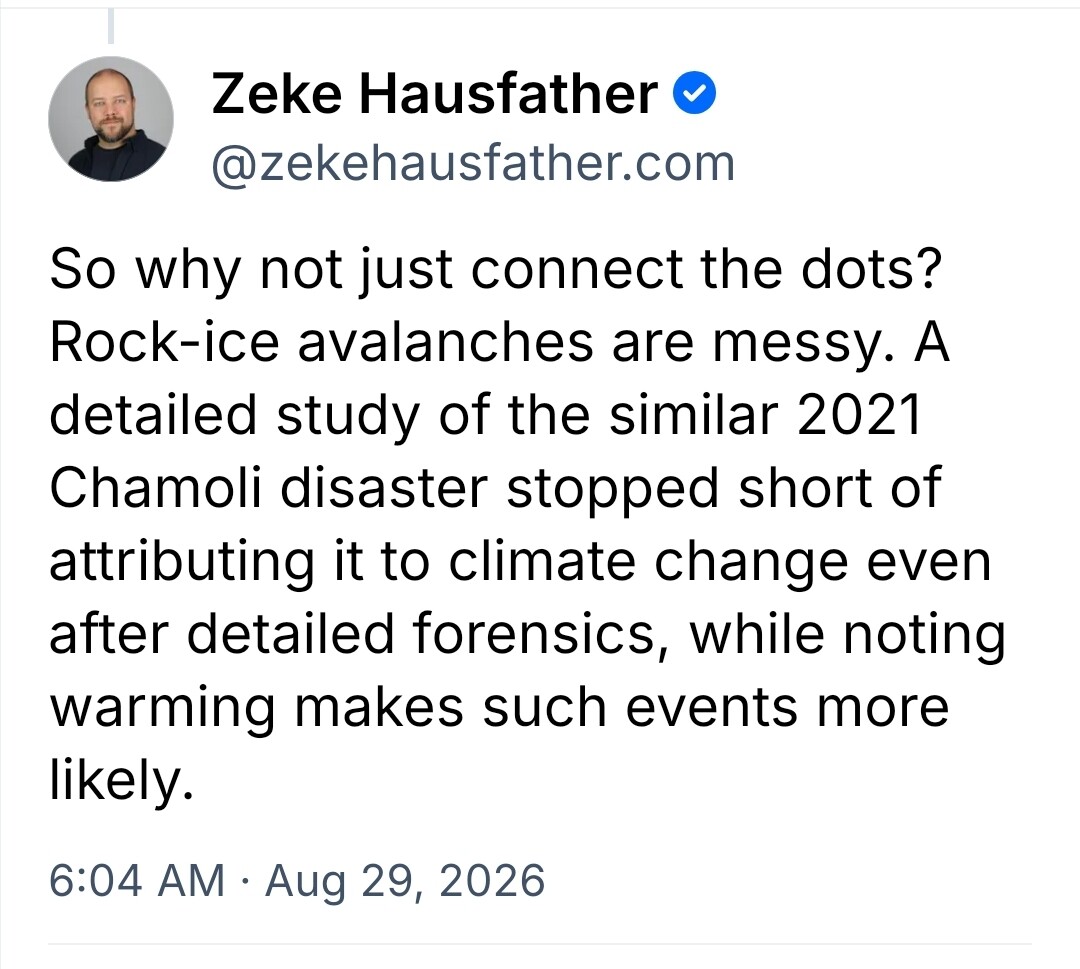Click the dot separator between time and date
Image resolution: width=1080 pixels, height=969 pixels.
(x=245, y=881)
